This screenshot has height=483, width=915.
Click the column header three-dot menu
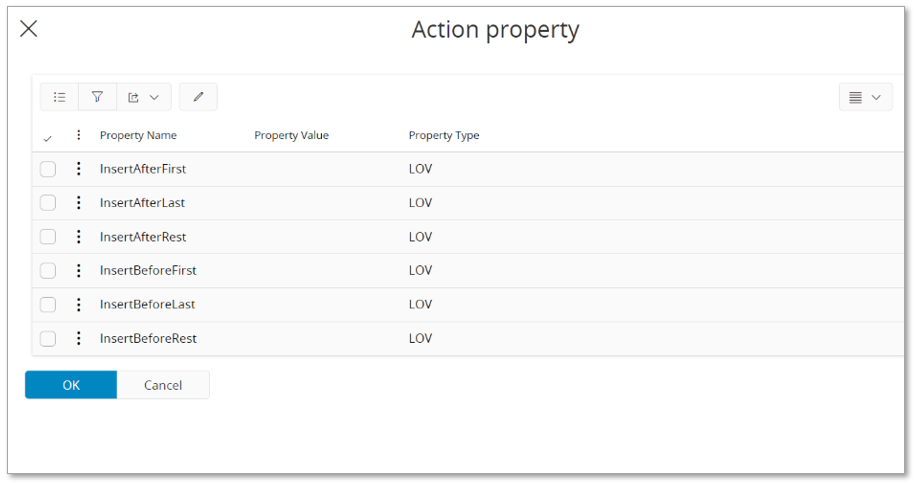tap(79, 136)
